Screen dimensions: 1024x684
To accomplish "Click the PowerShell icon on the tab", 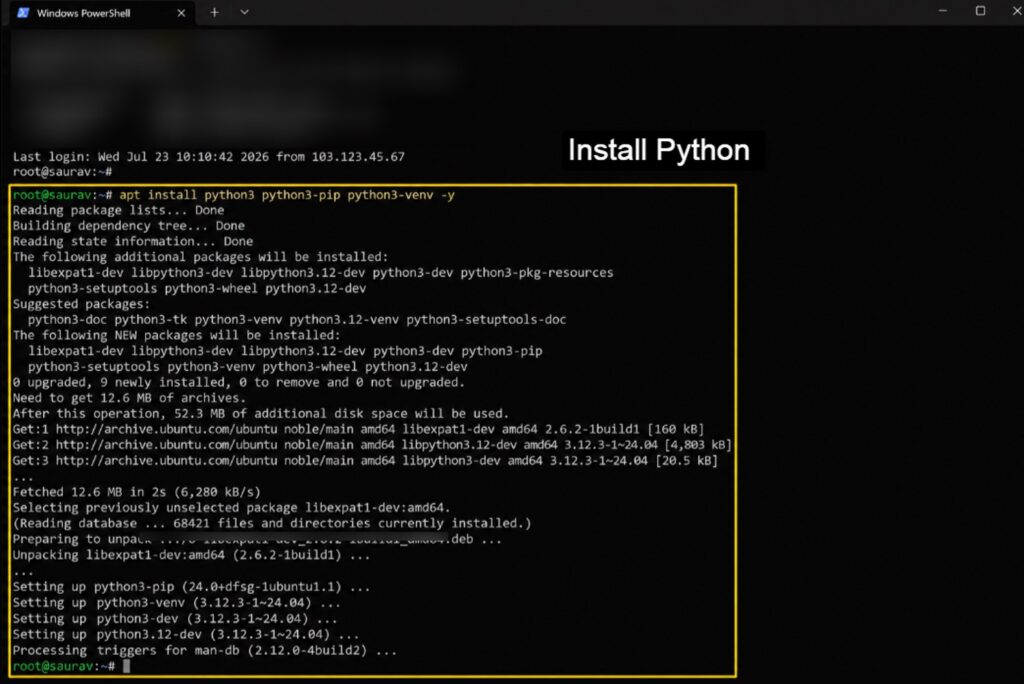I will pos(23,13).
